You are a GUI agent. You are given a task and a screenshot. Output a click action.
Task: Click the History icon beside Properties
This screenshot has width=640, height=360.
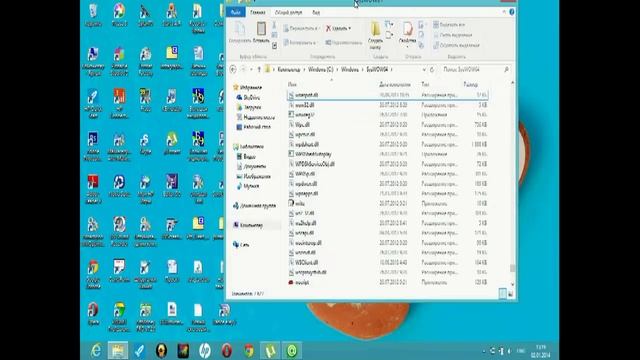(421, 45)
